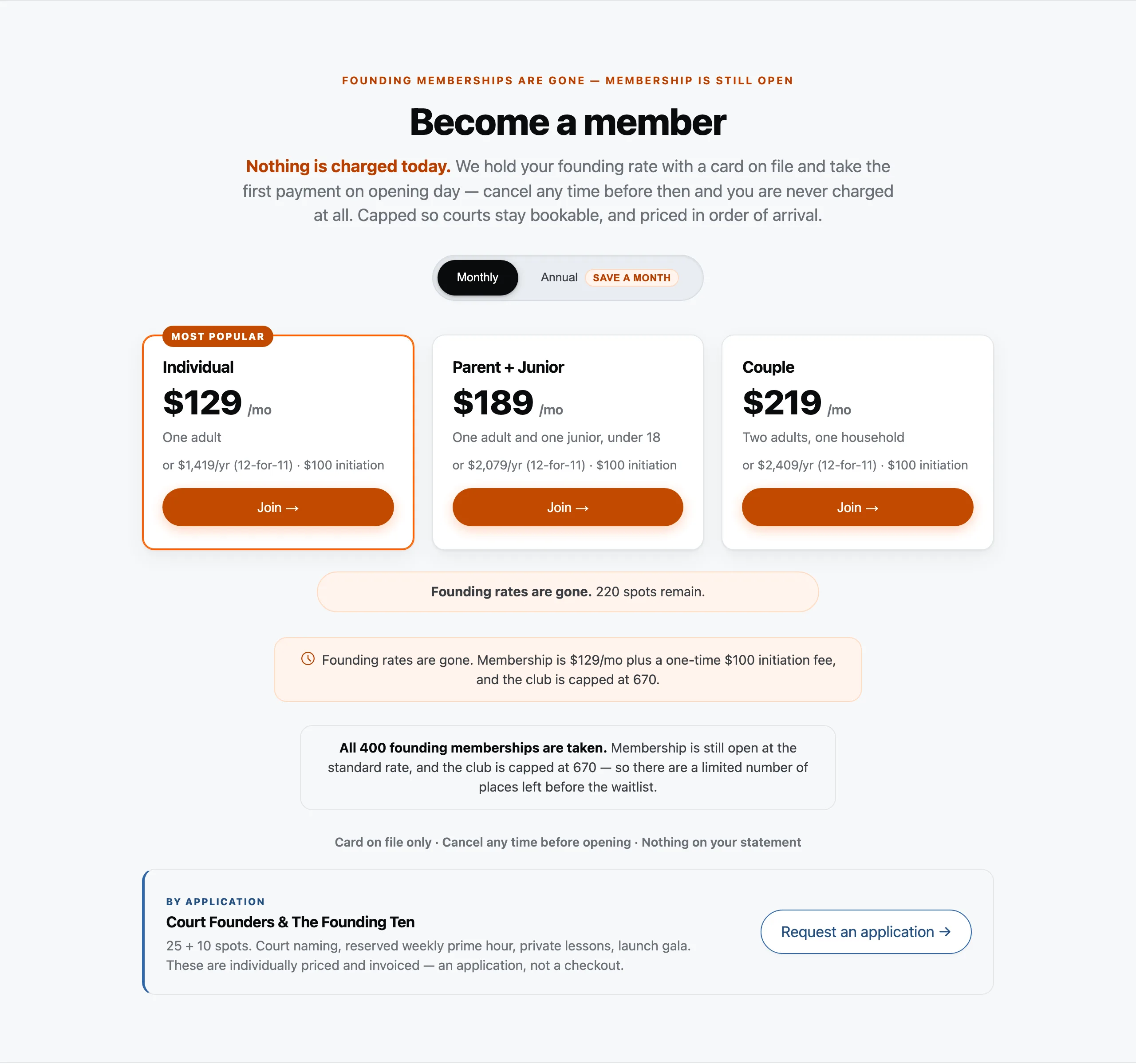Click the arrow in Couple Join button

coord(872,508)
